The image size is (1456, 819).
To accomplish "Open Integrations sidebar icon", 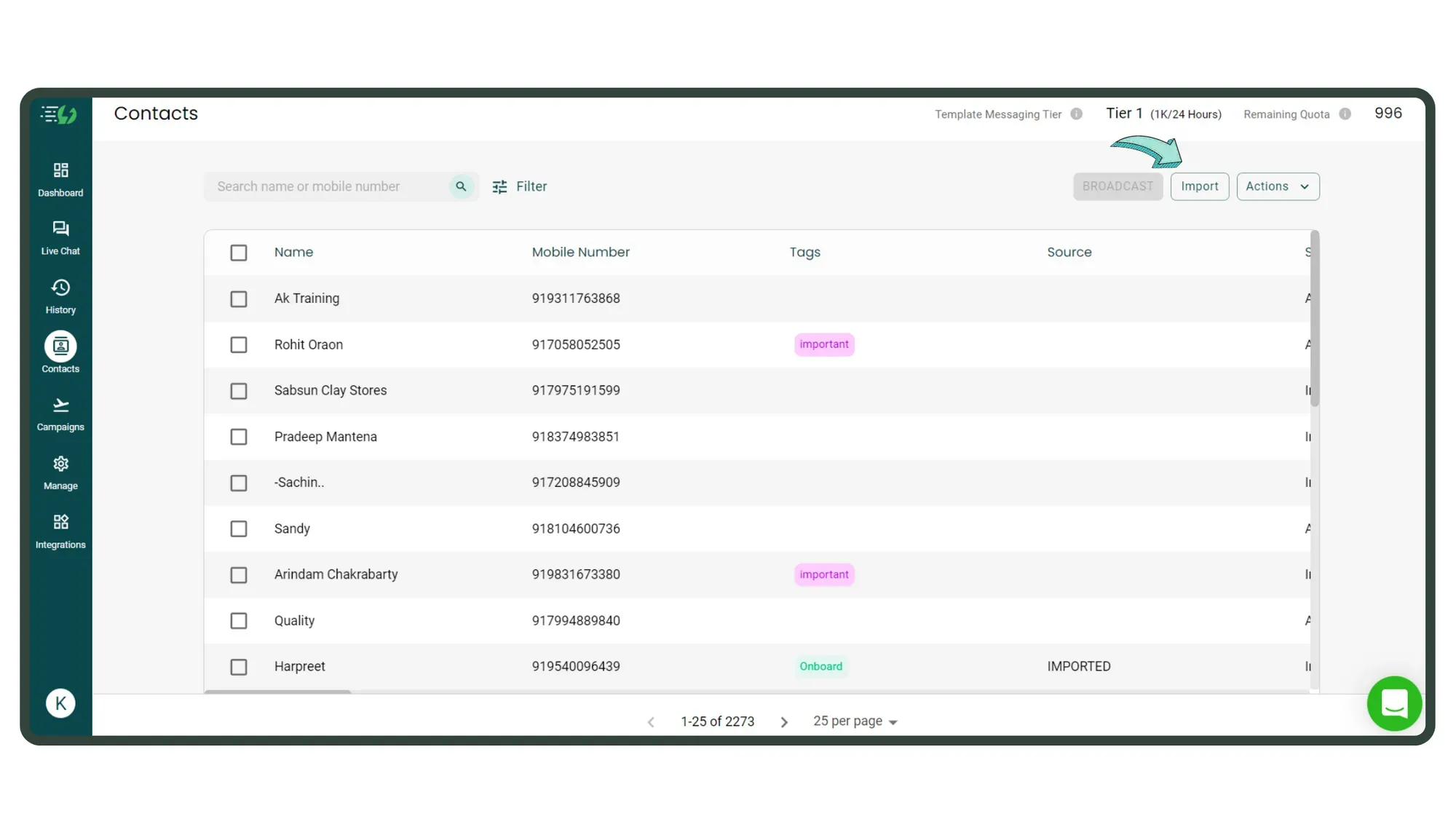I will [60, 523].
